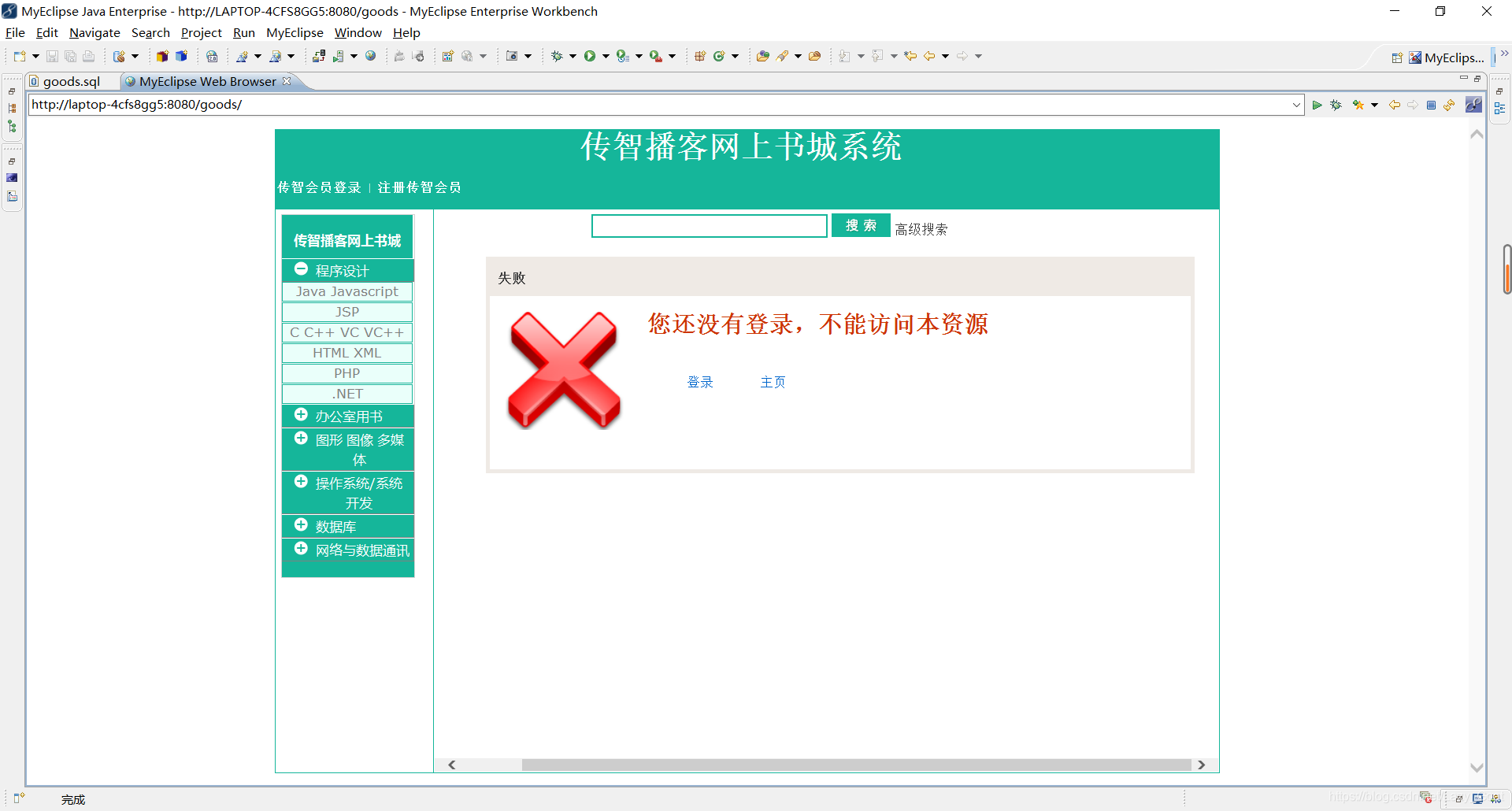Screen dimensions: 1512x811
Task: Select the Debug tool in the toolbar
Action: tap(558, 56)
